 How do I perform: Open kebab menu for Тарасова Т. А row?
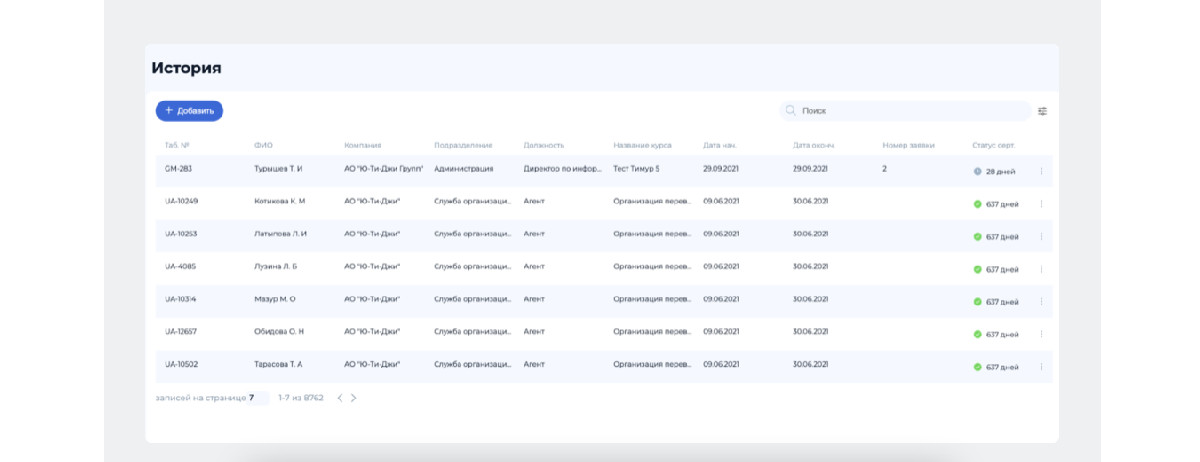(1041, 367)
